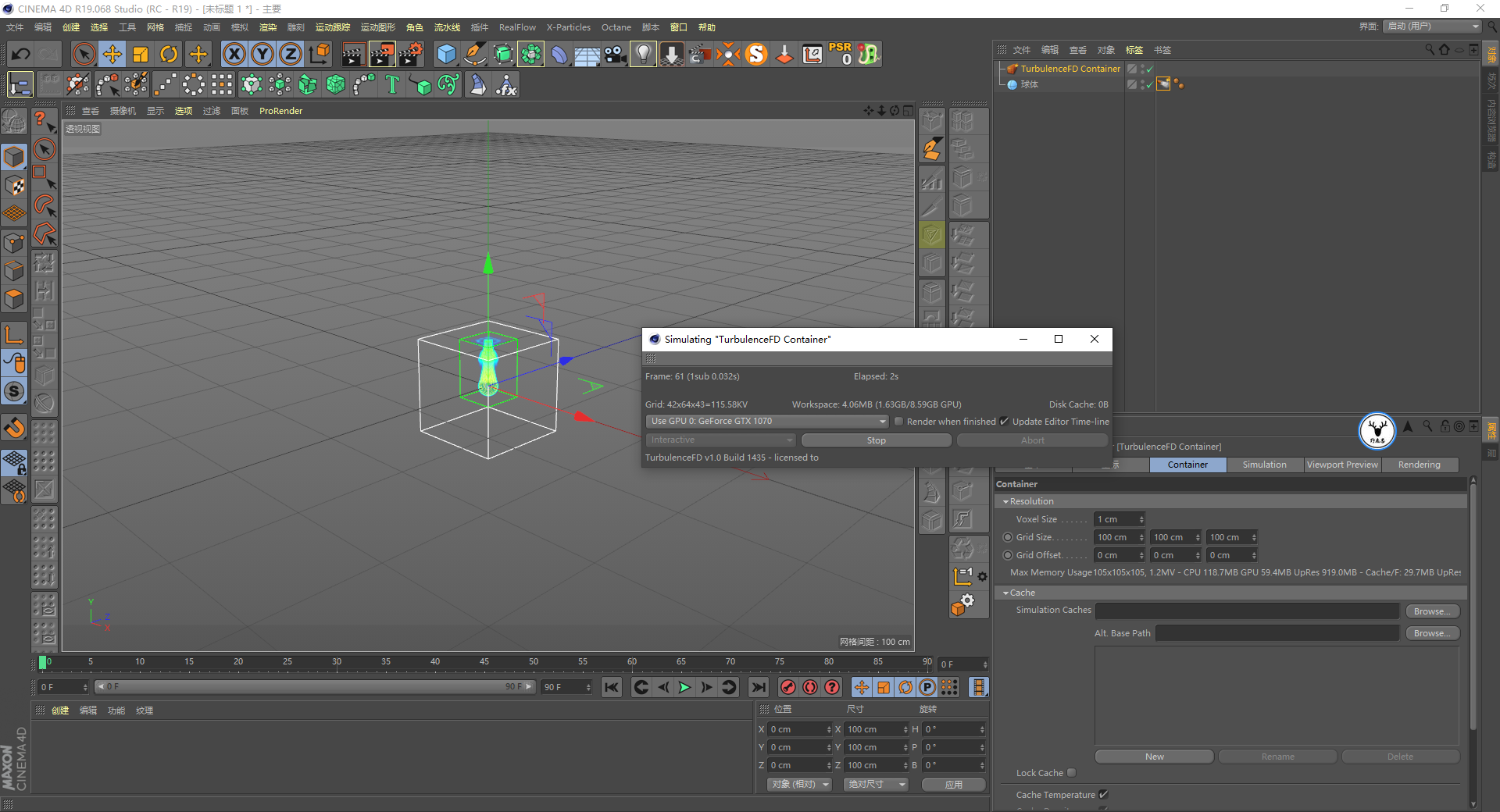1500x812 pixels.
Task: Toggle the Lock Cache checkbox
Action: point(1072,773)
